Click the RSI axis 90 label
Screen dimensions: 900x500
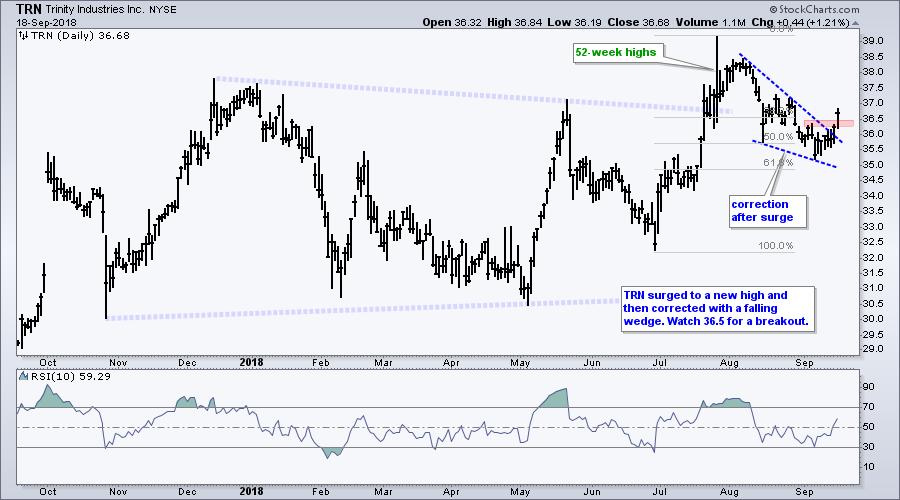[868, 387]
